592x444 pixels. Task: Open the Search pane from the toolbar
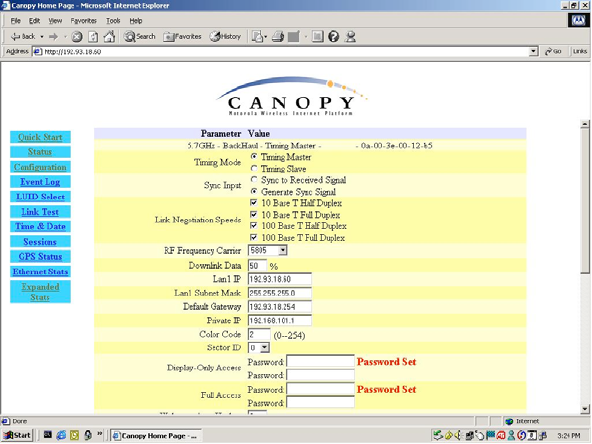(x=140, y=37)
